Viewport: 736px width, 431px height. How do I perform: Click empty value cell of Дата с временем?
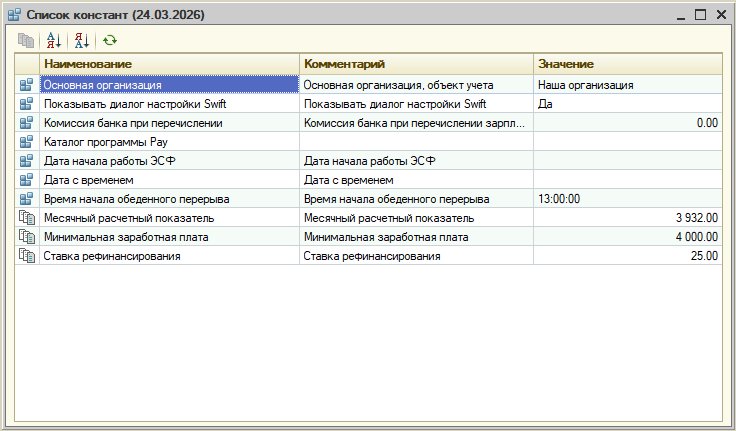point(628,180)
